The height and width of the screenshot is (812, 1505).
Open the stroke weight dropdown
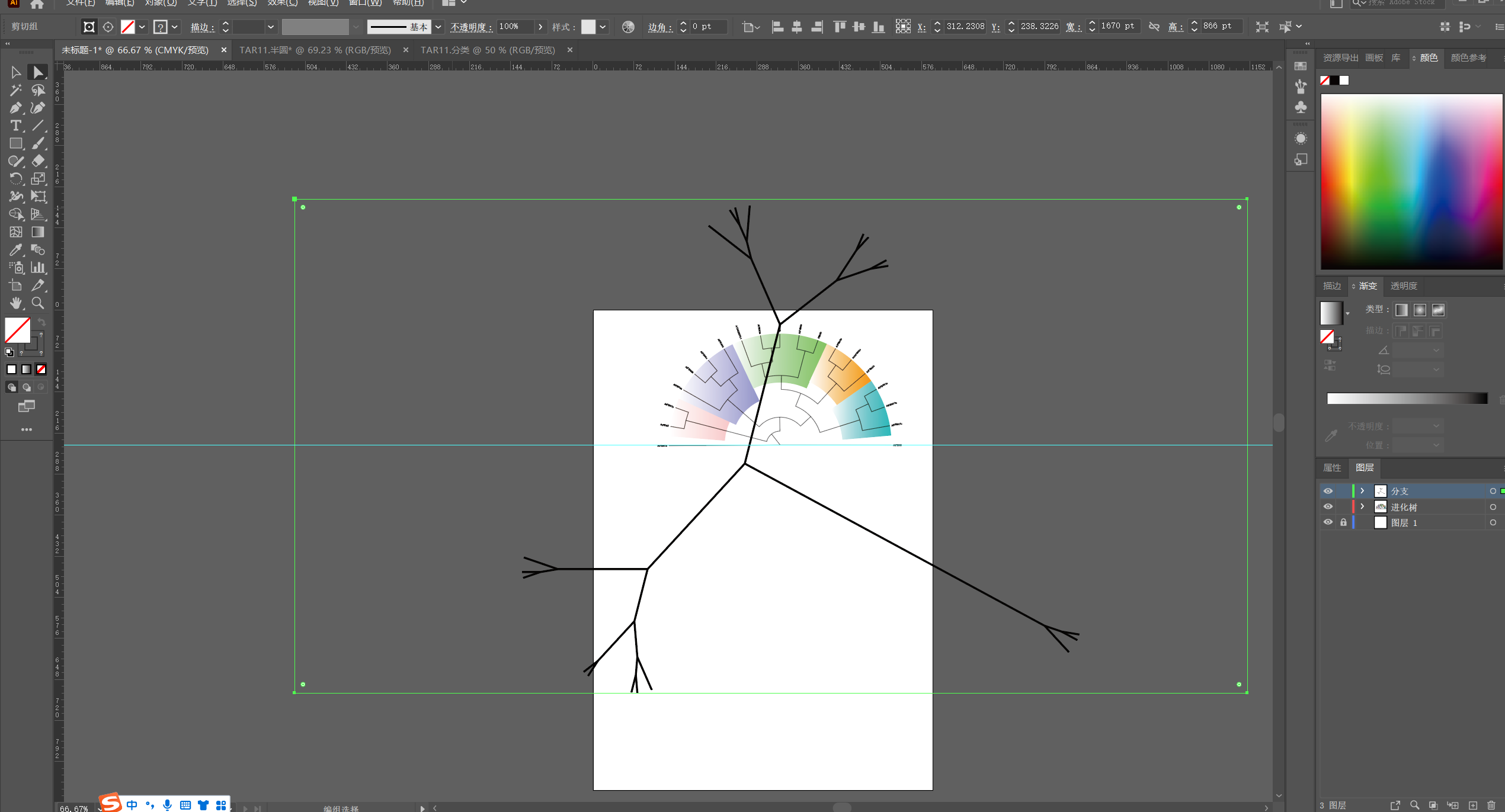tap(271, 27)
